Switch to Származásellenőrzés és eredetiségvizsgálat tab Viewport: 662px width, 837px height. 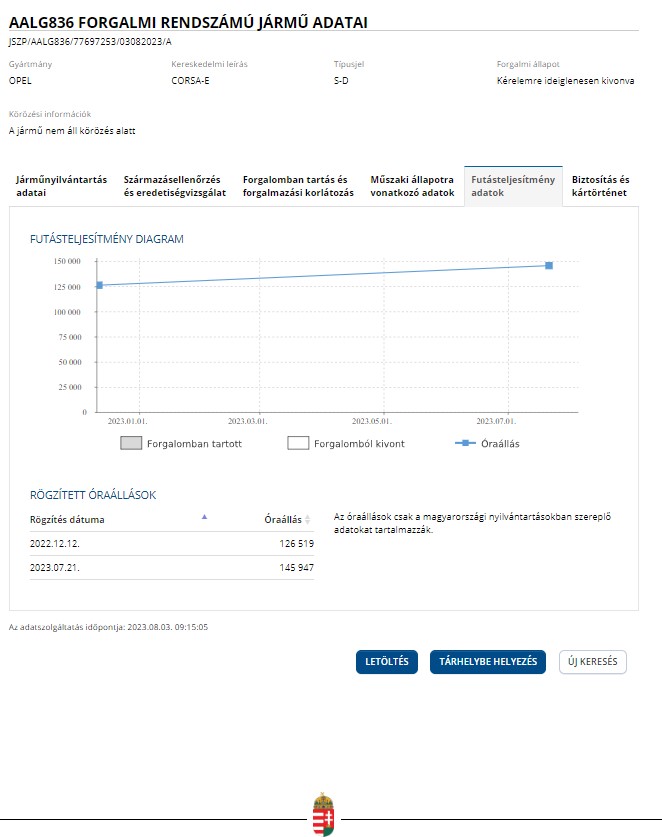tap(175, 186)
